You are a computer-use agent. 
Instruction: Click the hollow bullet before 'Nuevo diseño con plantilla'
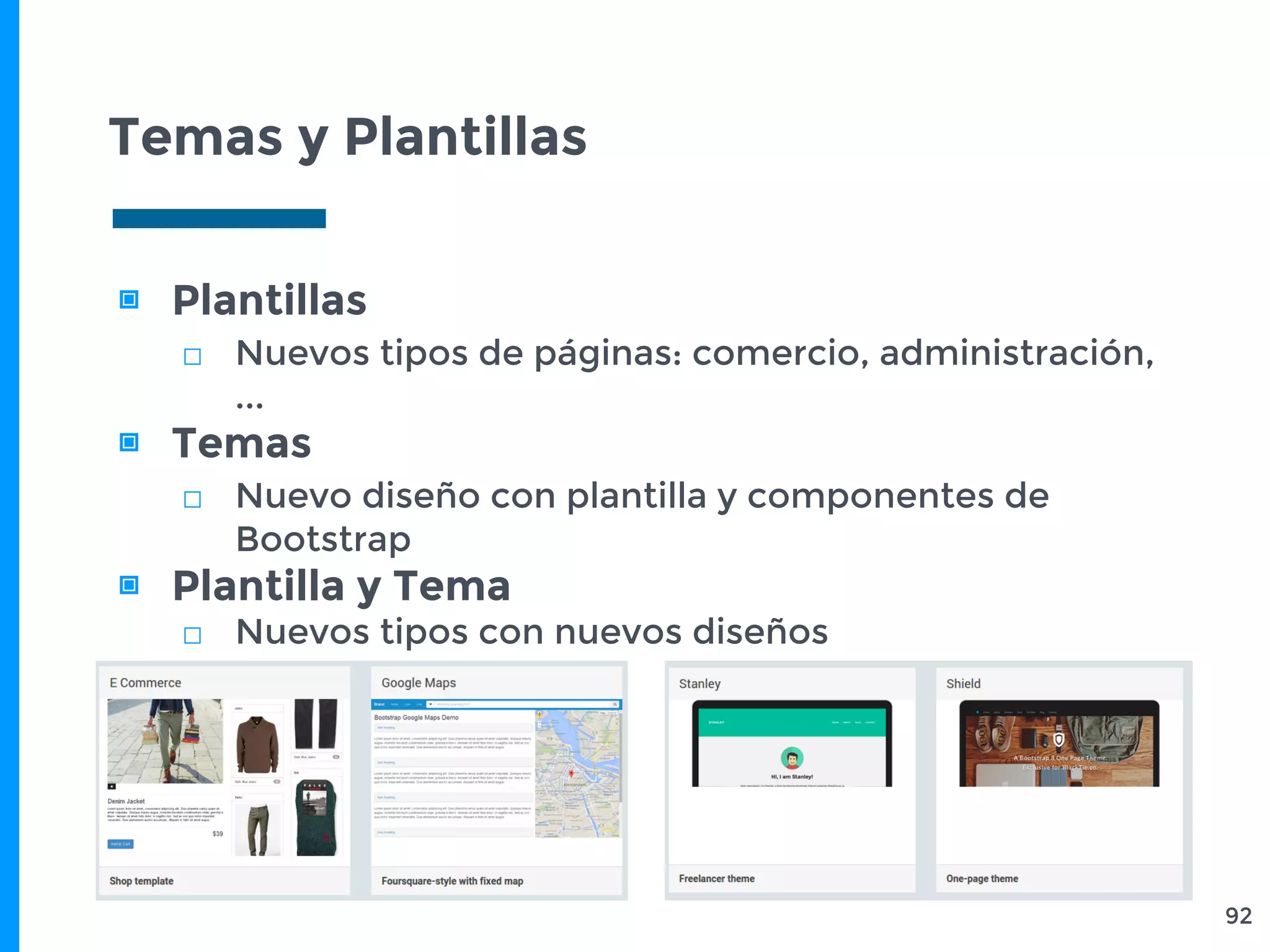tap(193, 499)
